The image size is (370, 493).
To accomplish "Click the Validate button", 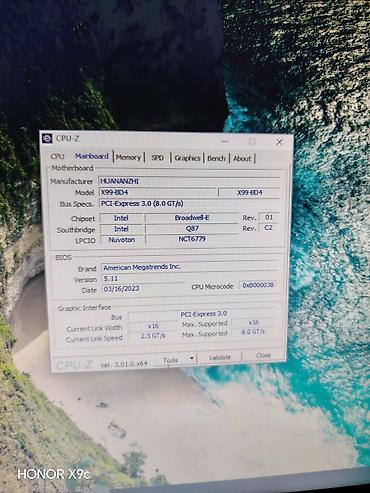I will (x=220, y=357).
